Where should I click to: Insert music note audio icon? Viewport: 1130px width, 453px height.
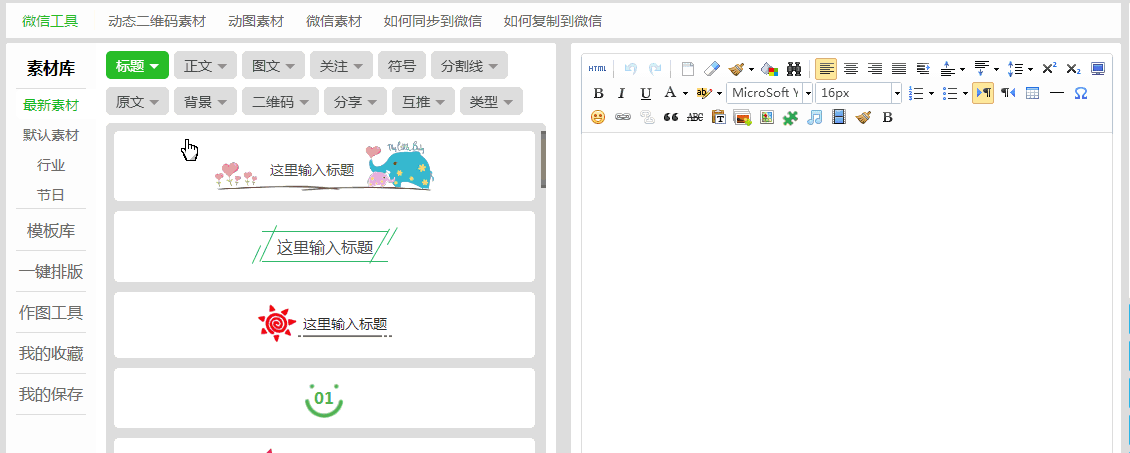[x=814, y=117]
